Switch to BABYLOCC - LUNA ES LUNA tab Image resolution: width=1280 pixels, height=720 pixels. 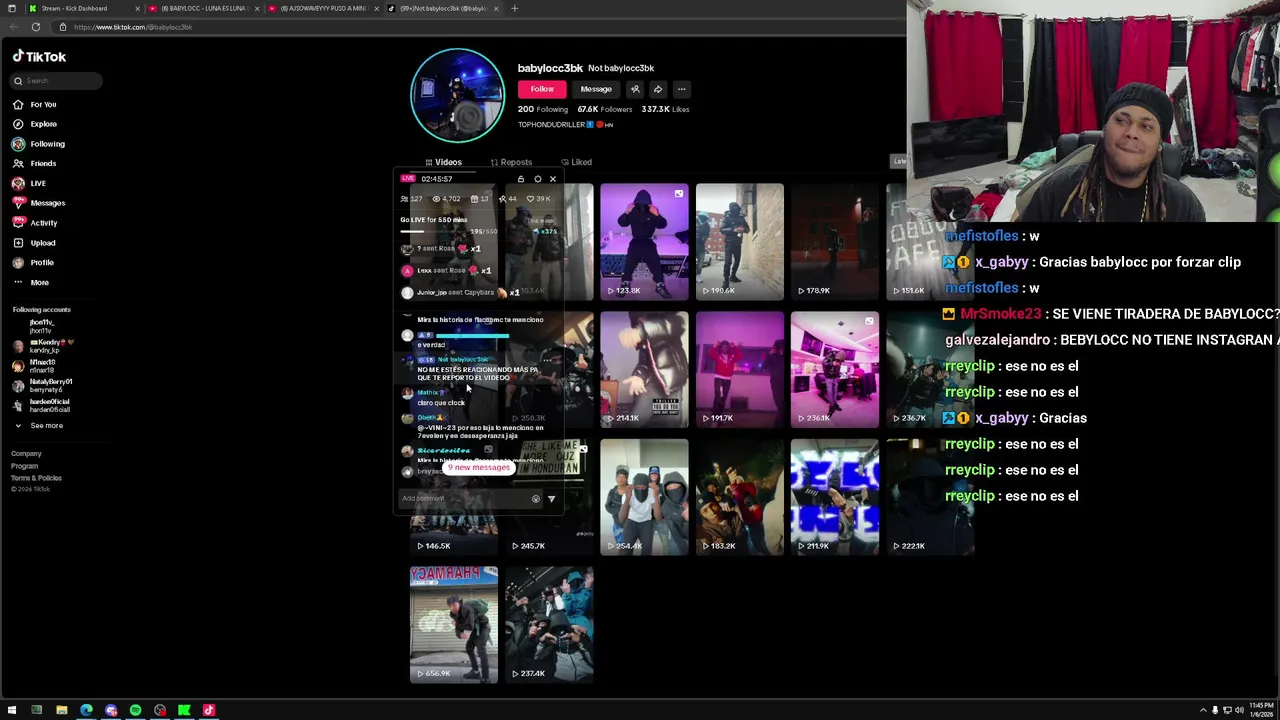pos(204,8)
